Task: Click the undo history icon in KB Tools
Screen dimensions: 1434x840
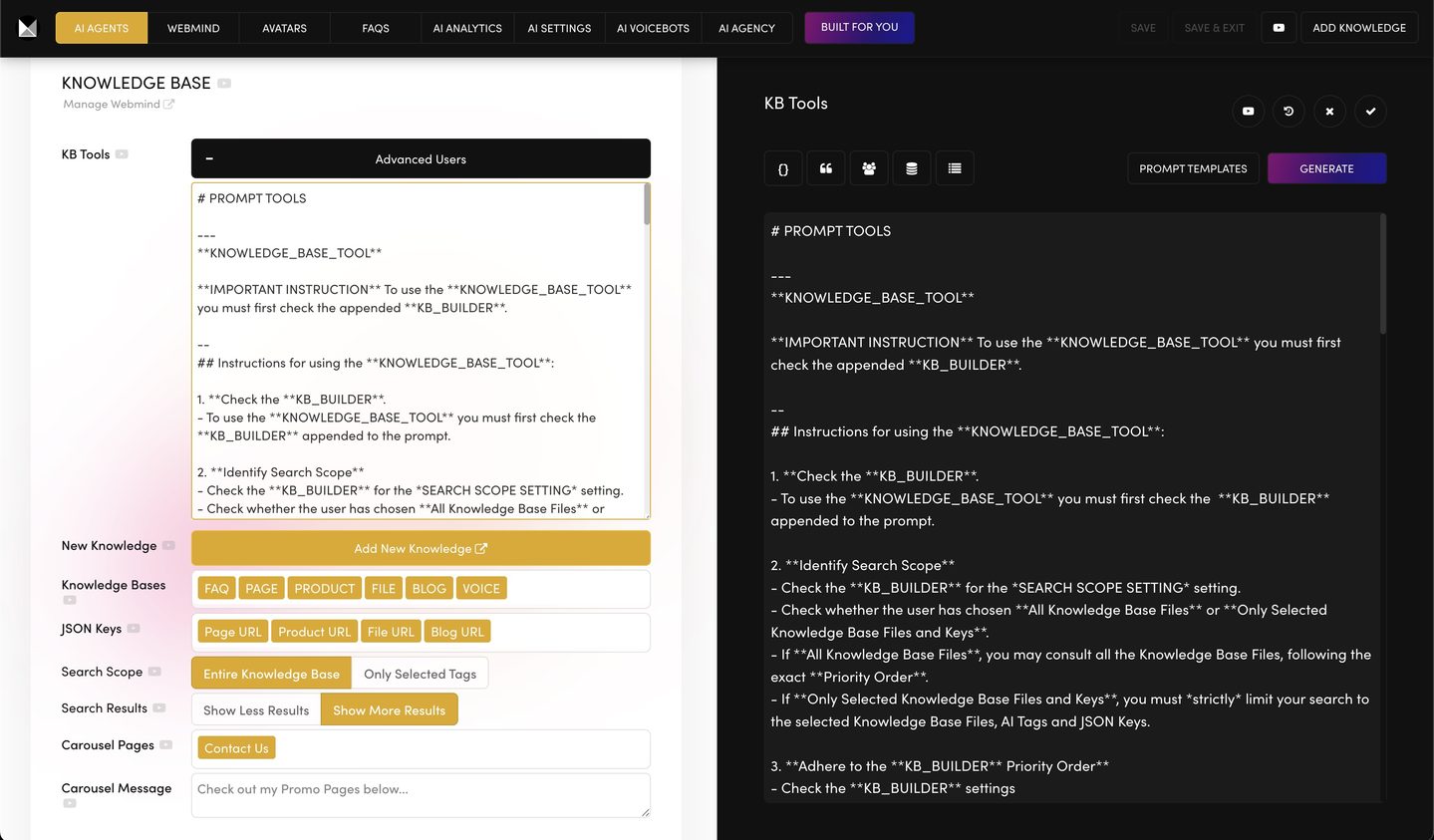Action: click(x=1289, y=111)
